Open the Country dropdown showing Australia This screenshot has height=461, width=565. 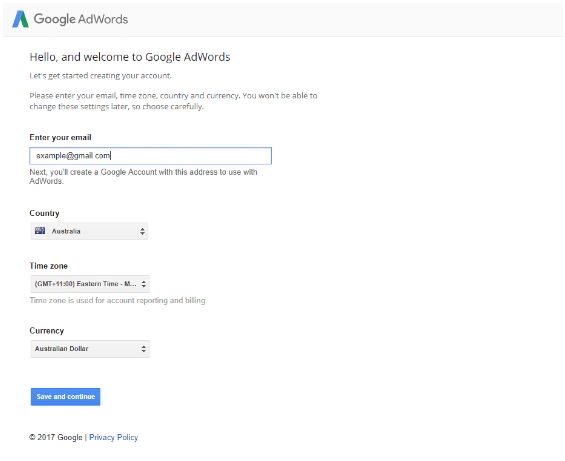pos(89,231)
